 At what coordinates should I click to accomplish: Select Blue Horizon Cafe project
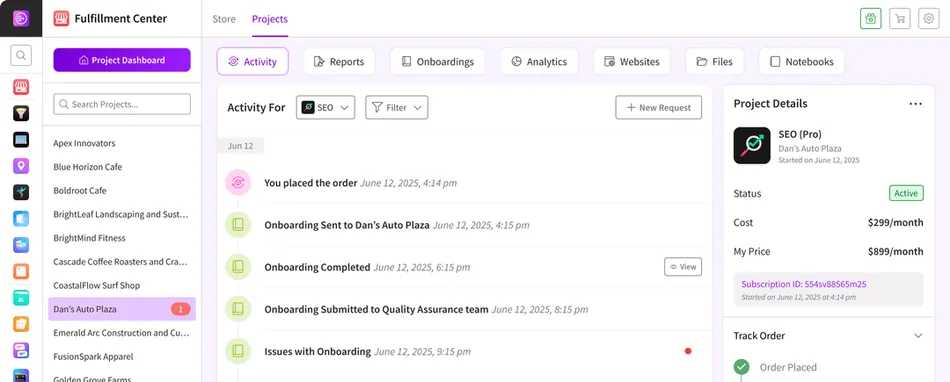tap(88, 167)
